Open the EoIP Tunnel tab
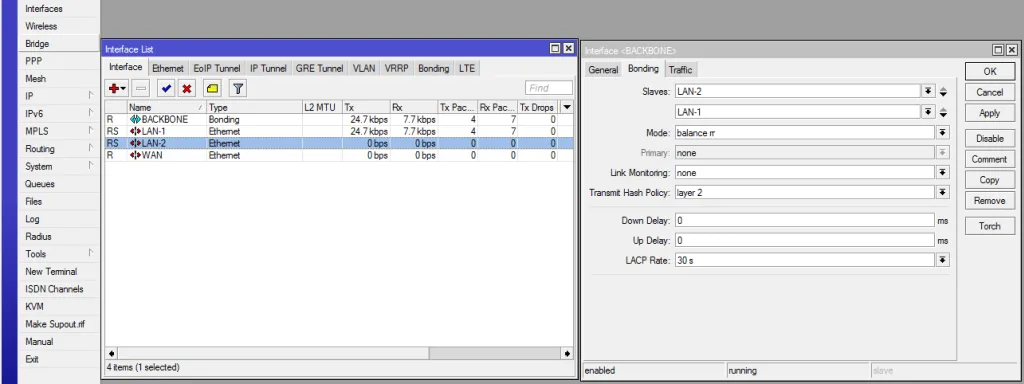1024x384 pixels. [x=217, y=68]
